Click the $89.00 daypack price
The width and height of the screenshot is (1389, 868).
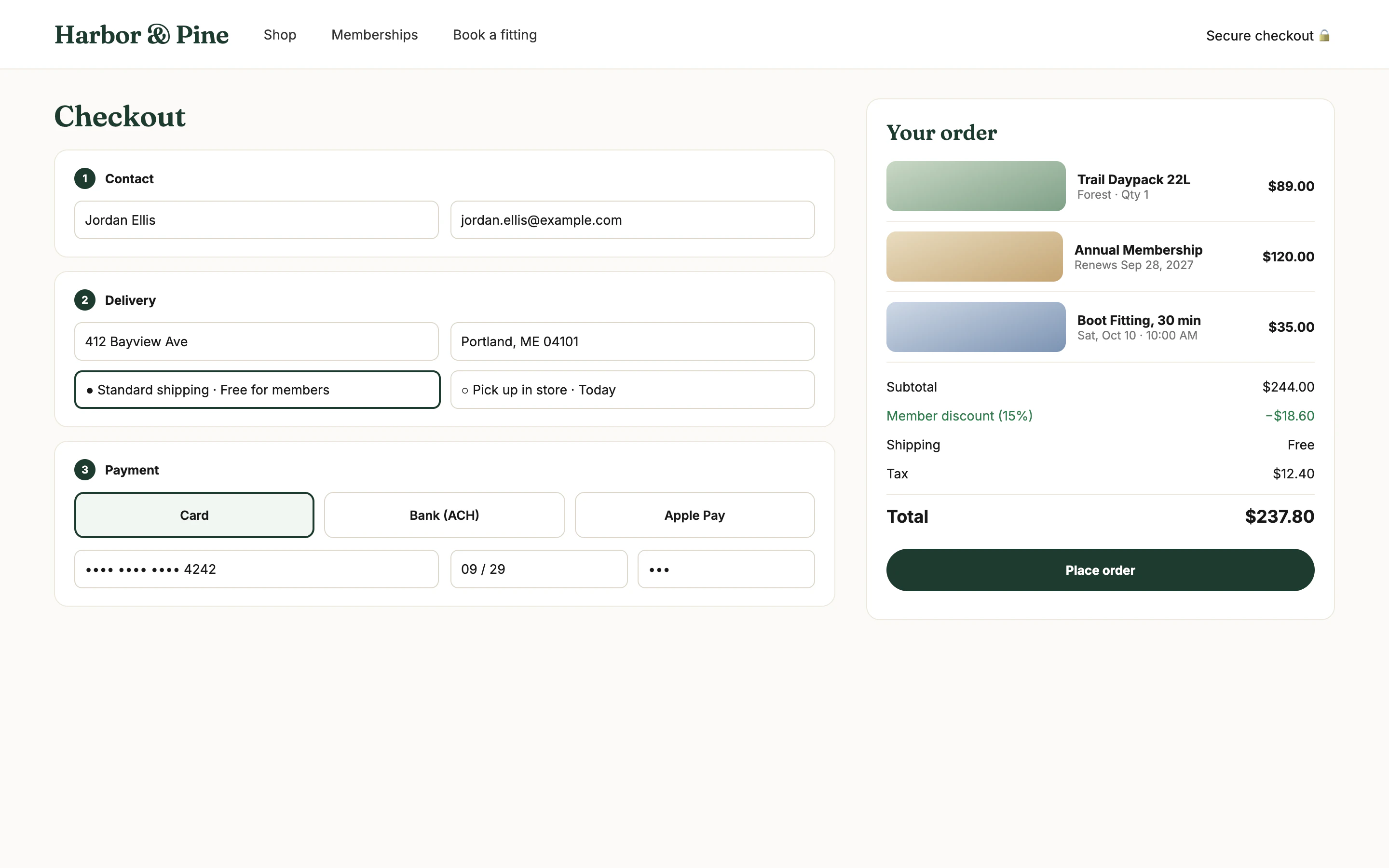tap(1291, 186)
